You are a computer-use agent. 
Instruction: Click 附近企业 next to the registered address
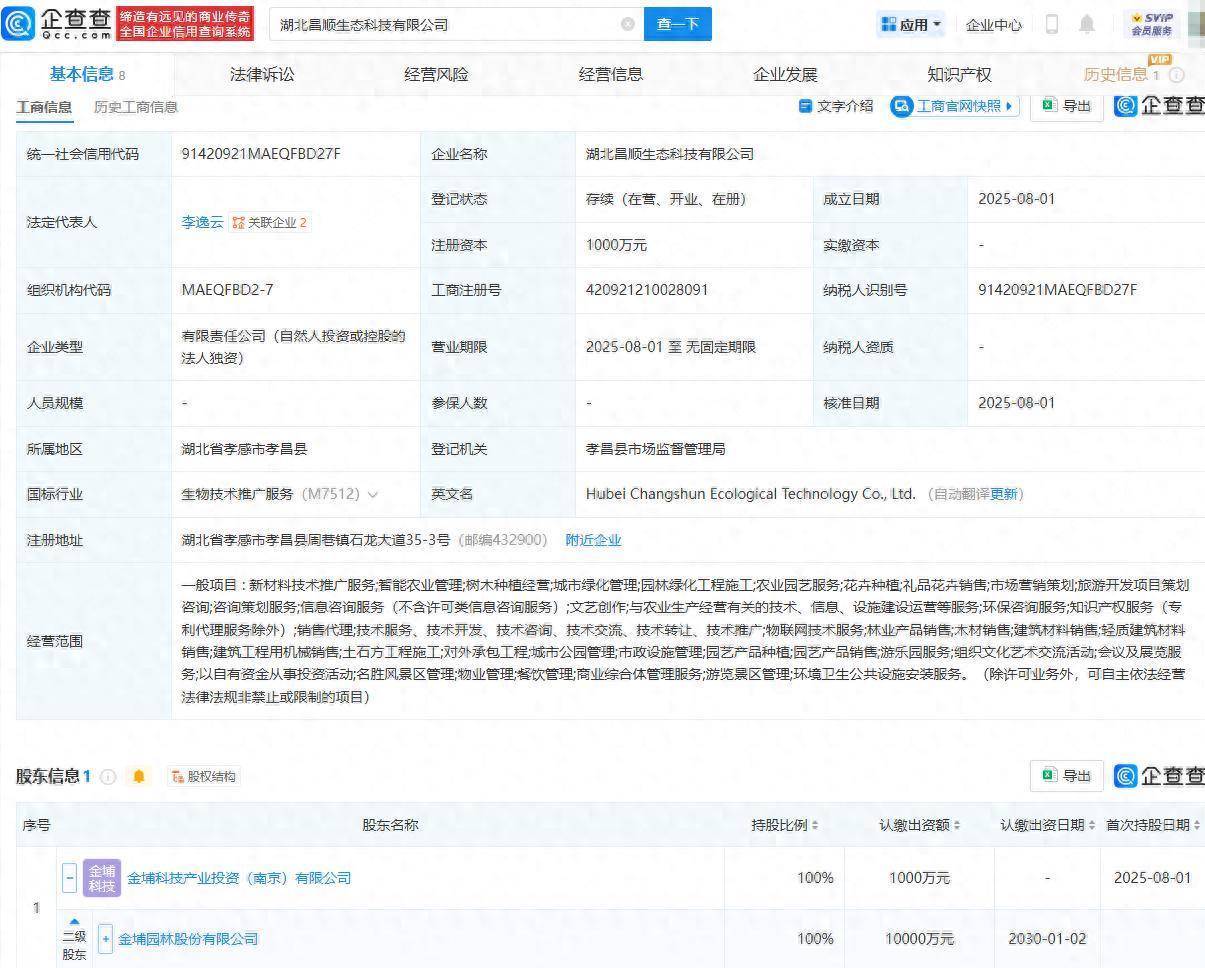(594, 539)
